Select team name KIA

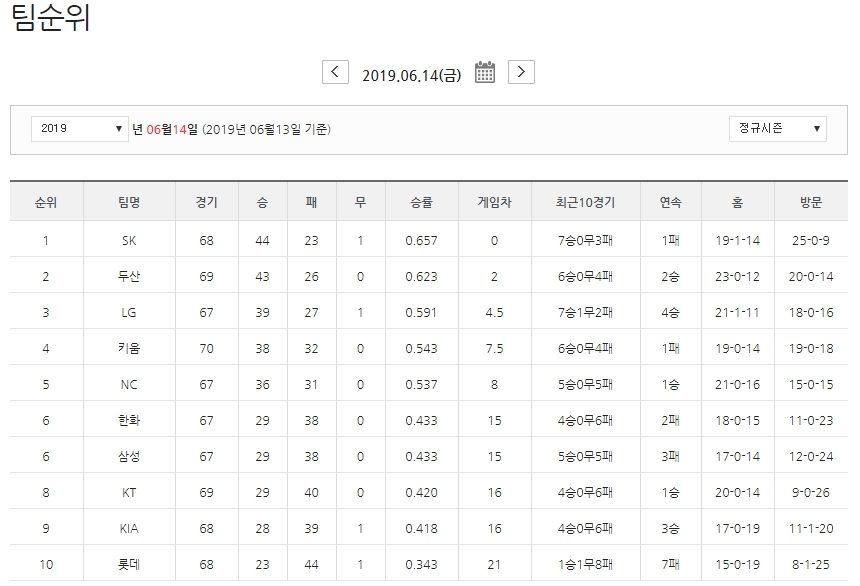click(129, 529)
